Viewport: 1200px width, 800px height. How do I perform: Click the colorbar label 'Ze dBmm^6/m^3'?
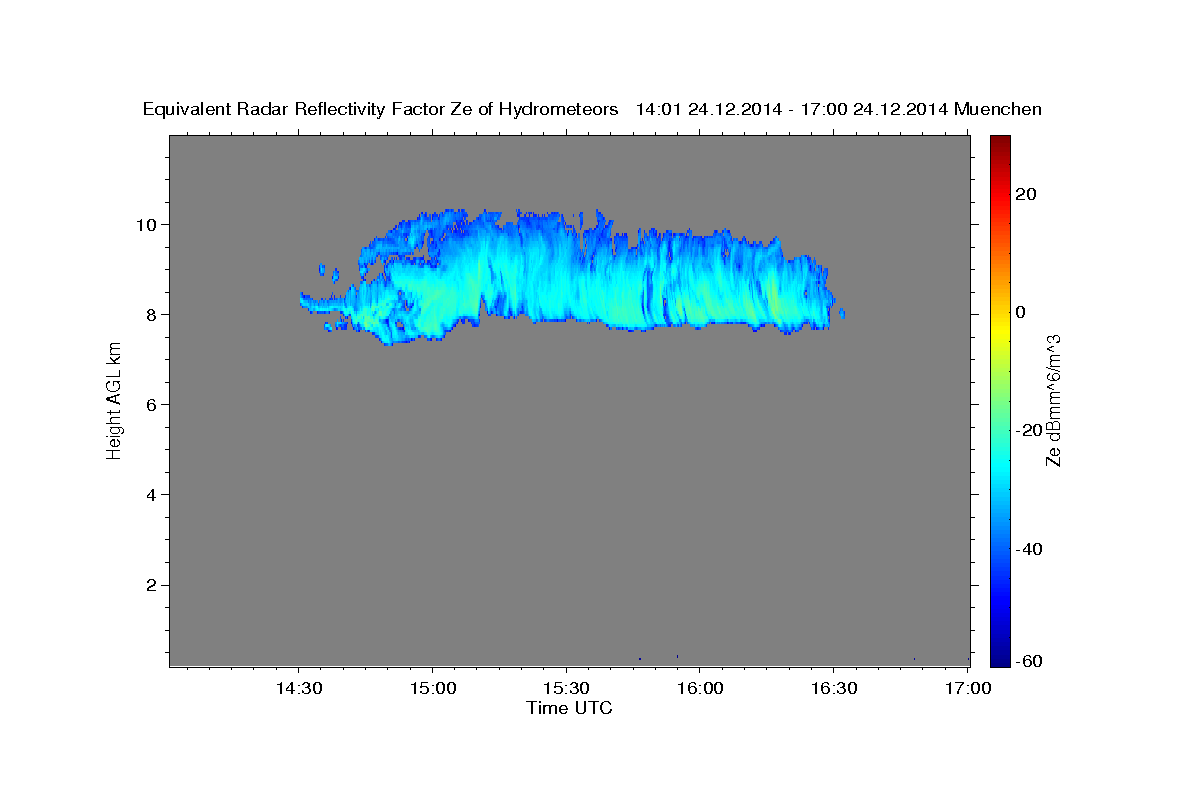[1053, 400]
